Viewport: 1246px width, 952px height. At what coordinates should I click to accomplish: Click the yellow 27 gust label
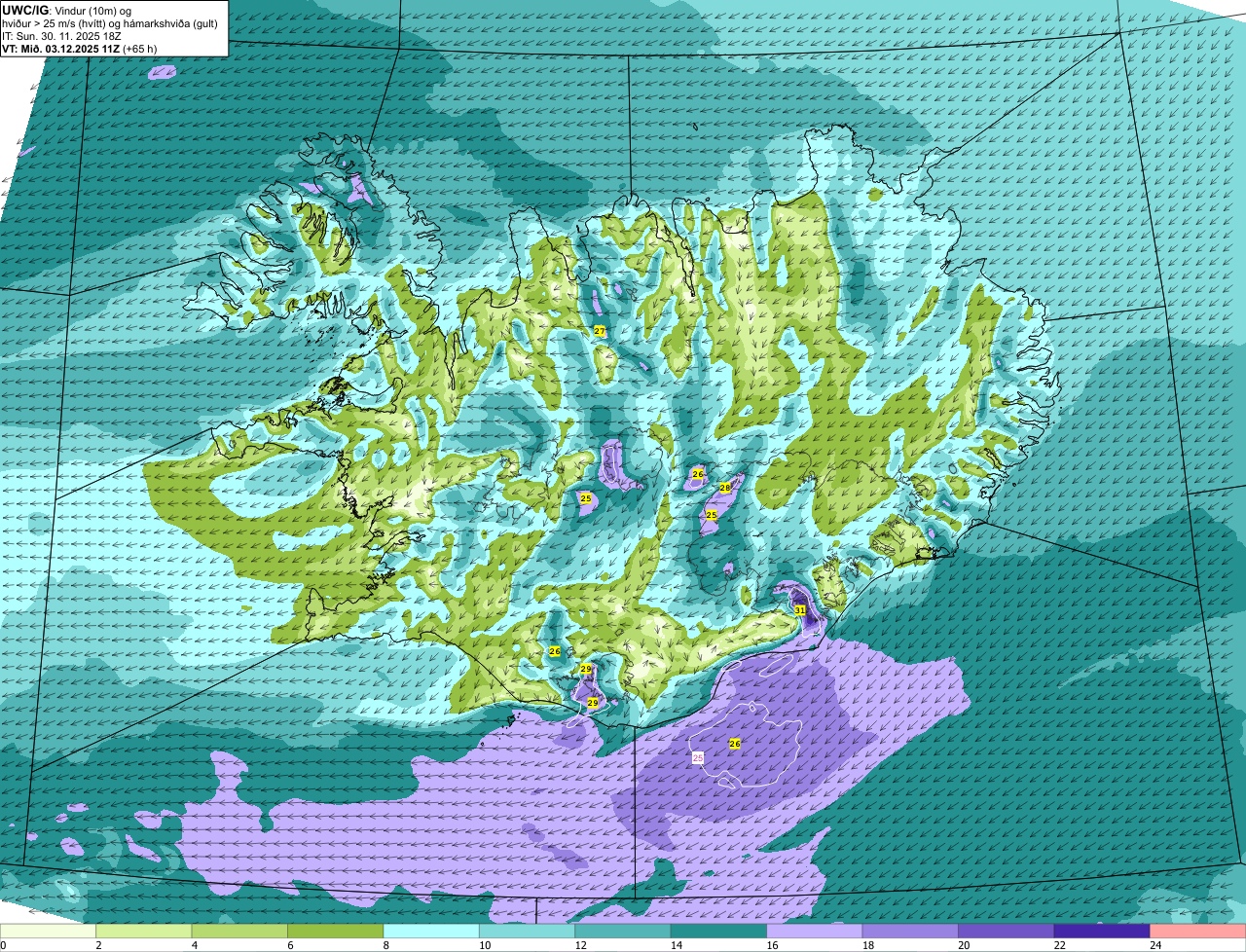pyautogui.click(x=600, y=332)
